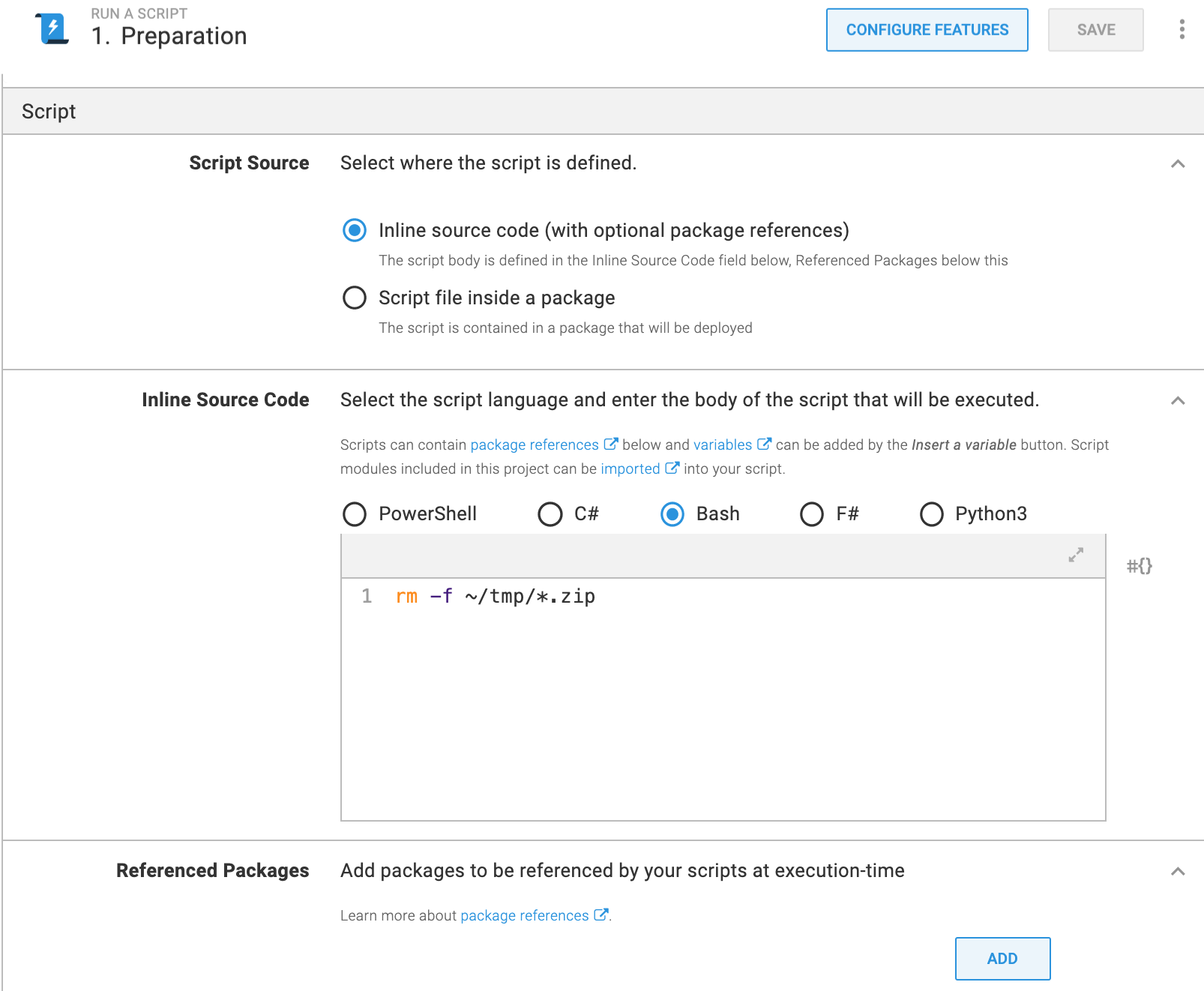Select the C# language radio button

tap(550, 514)
